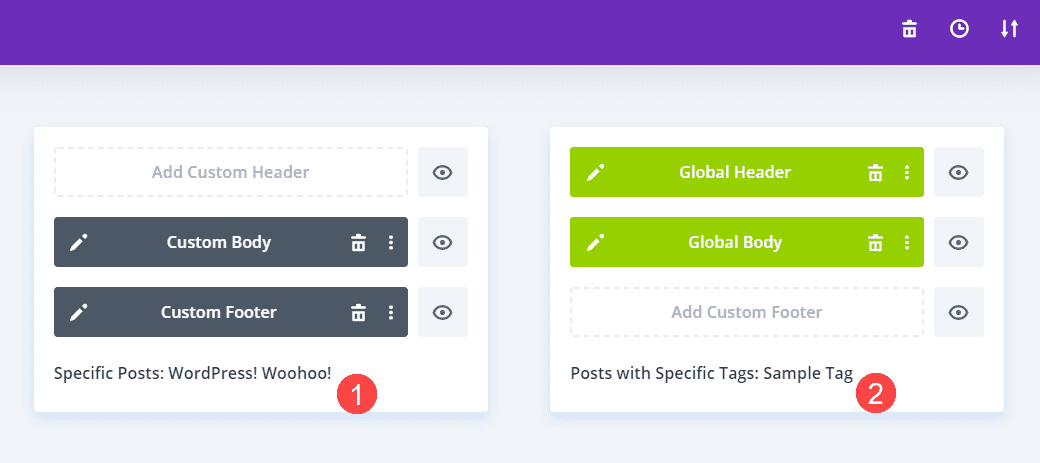Edit Custom Body with pencil icon
The width and height of the screenshot is (1040, 463).
(79, 242)
